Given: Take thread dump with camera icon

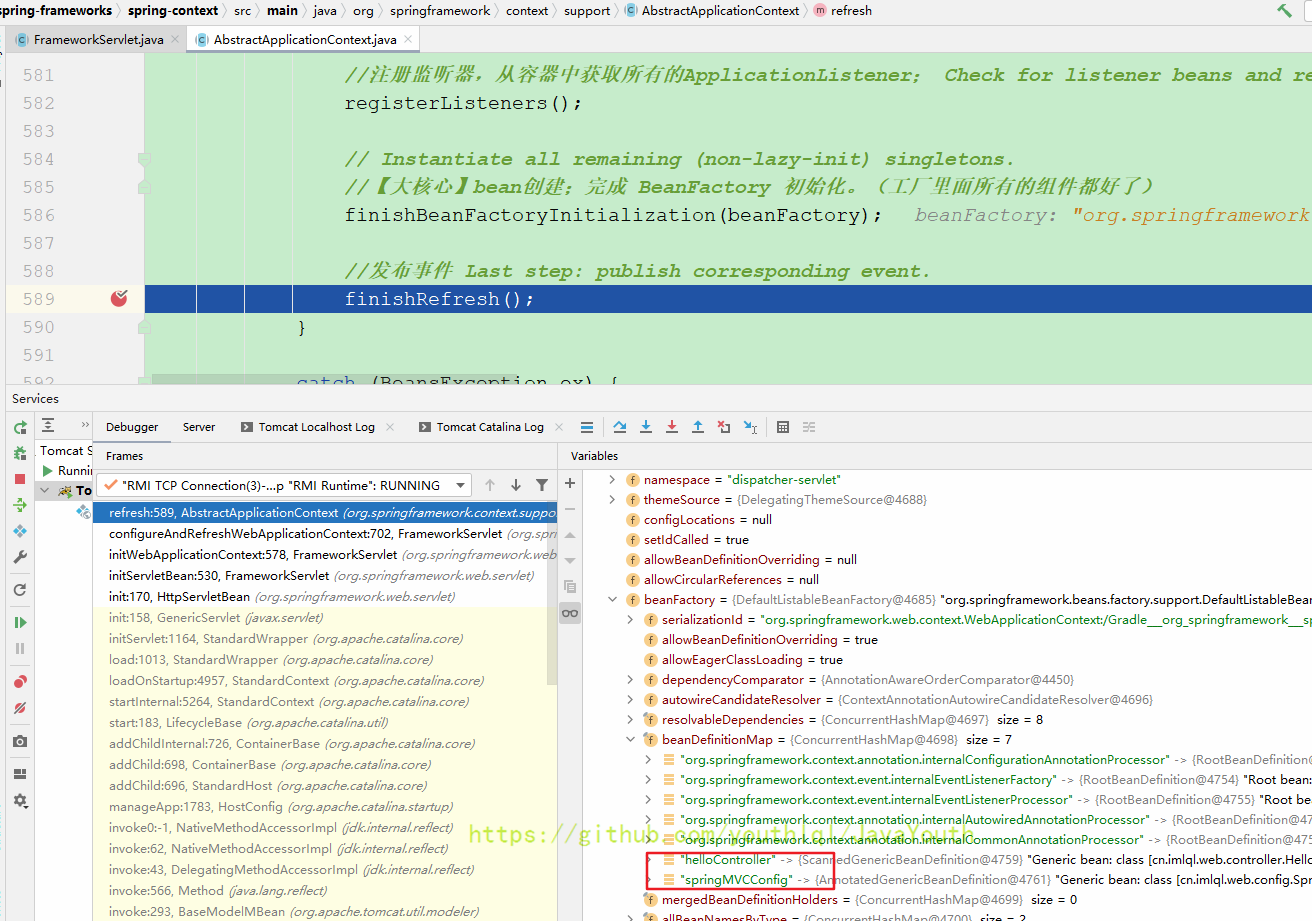Looking at the screenshot, I should click(x=20, y=741).
